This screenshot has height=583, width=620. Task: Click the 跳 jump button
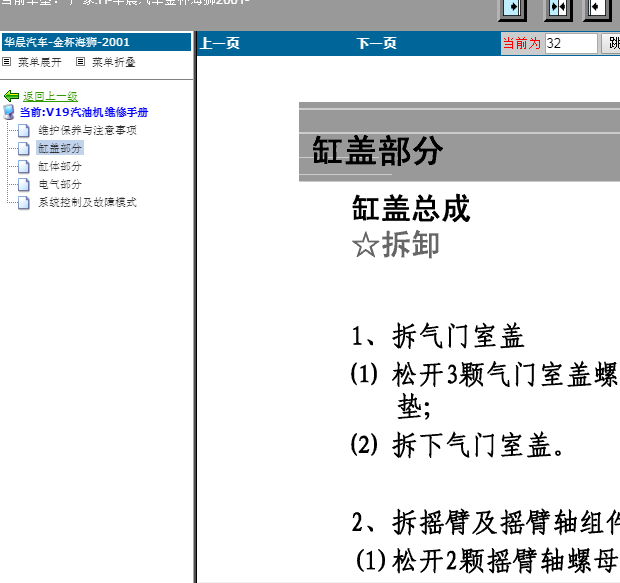pos(611,43)
